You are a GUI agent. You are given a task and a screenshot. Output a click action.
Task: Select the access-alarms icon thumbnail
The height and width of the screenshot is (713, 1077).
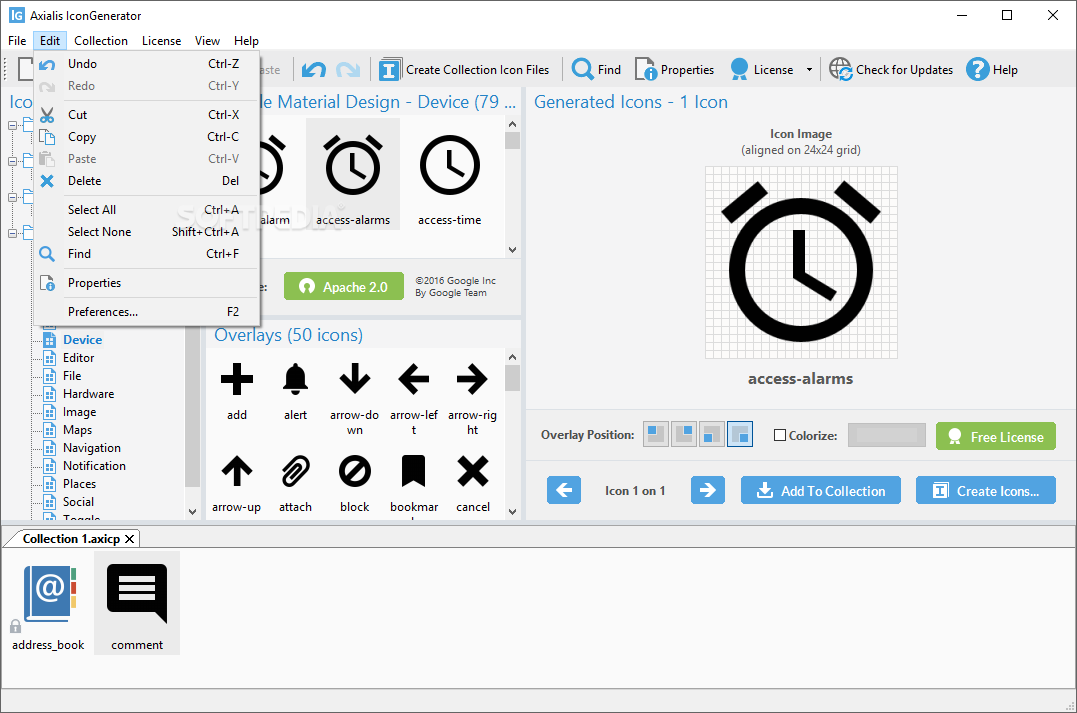[x=353, y=174]
